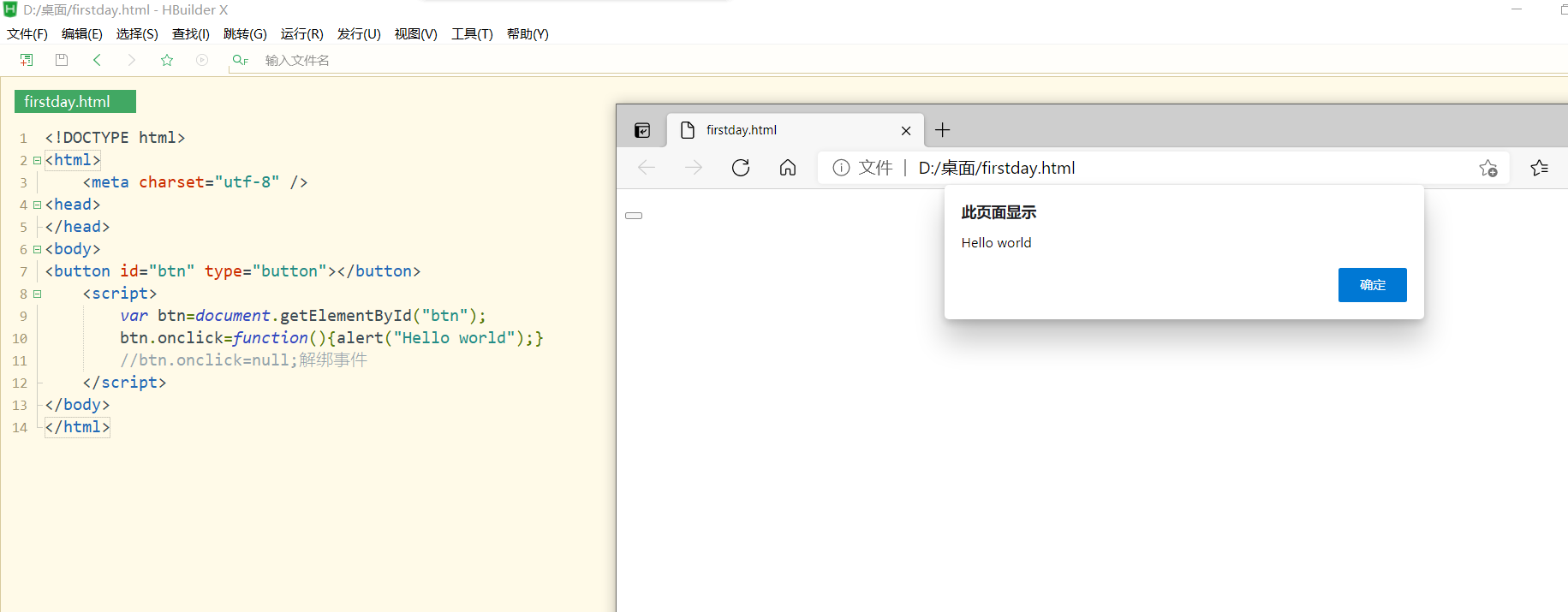Collapse the body tag fold on line 6

pyautogui.click(x=37, y=249)
